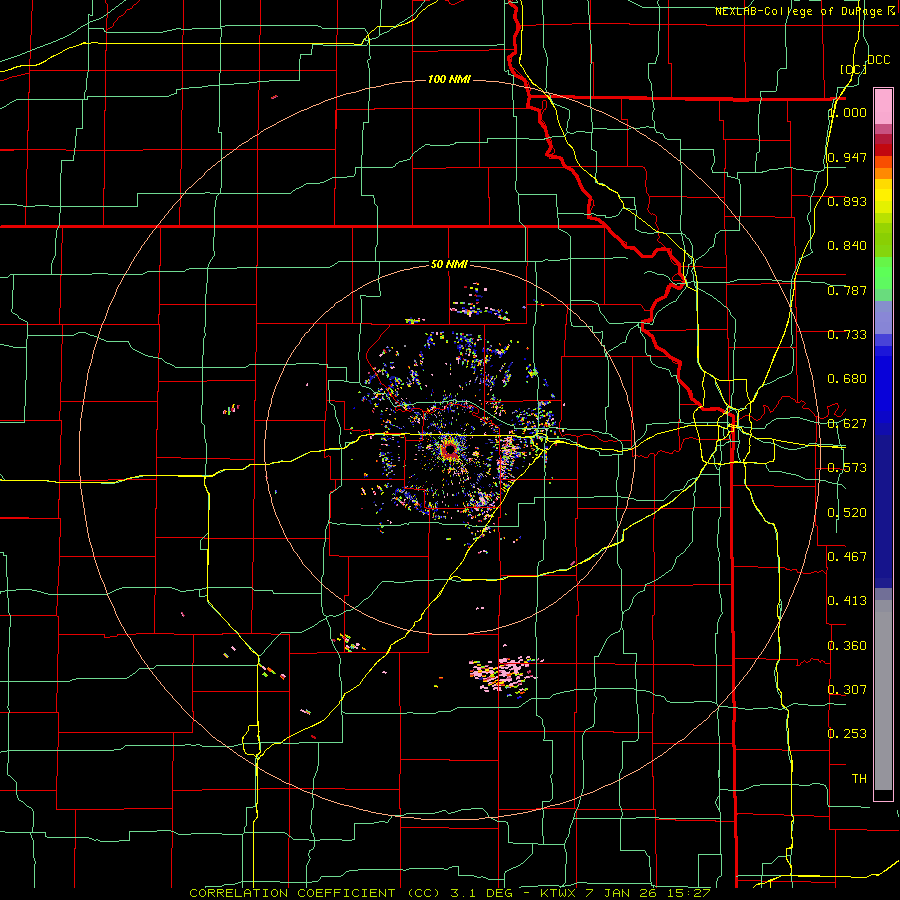Screen dimensions: 900x900
Task: Click the 0.893 legend value
Action: tap(847, 201)
